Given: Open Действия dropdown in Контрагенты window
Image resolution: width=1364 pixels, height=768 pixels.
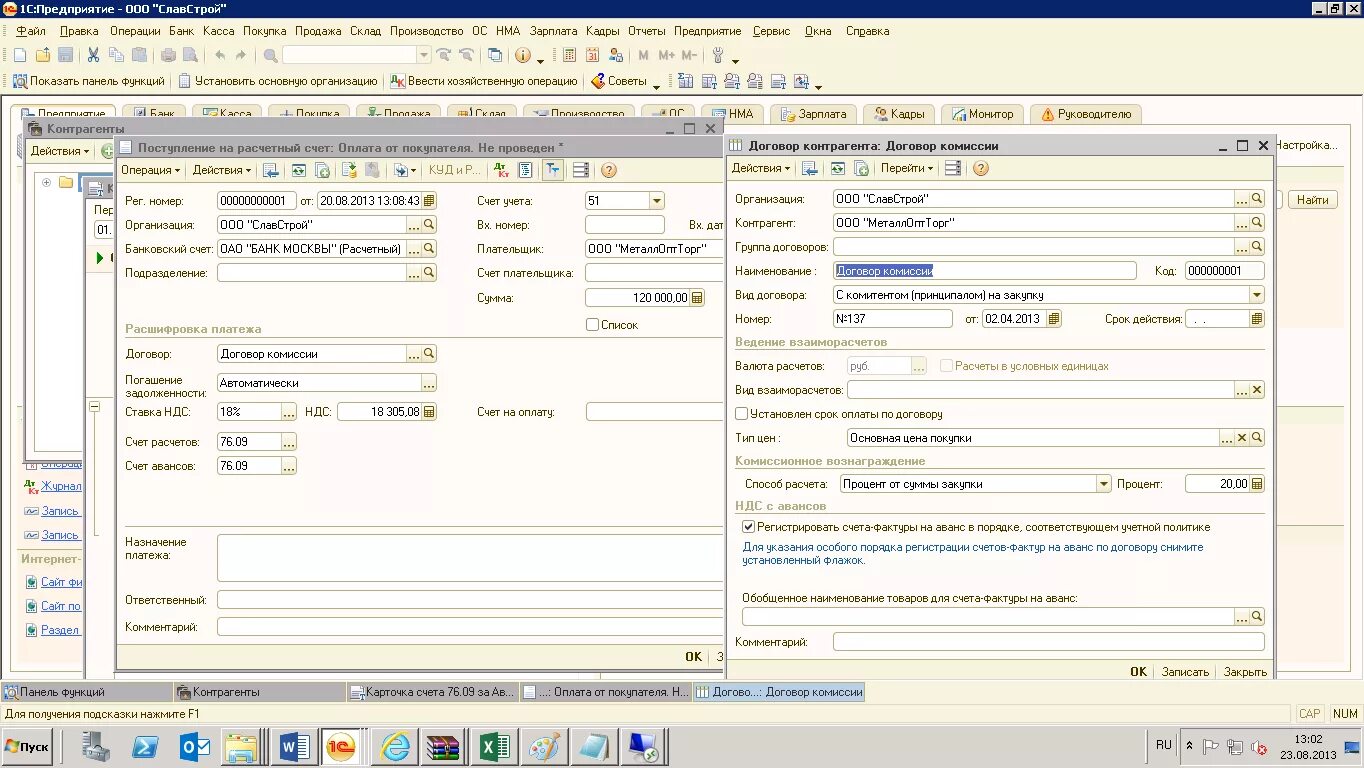Looking at the screenshot, I should (x=60, y=151).
